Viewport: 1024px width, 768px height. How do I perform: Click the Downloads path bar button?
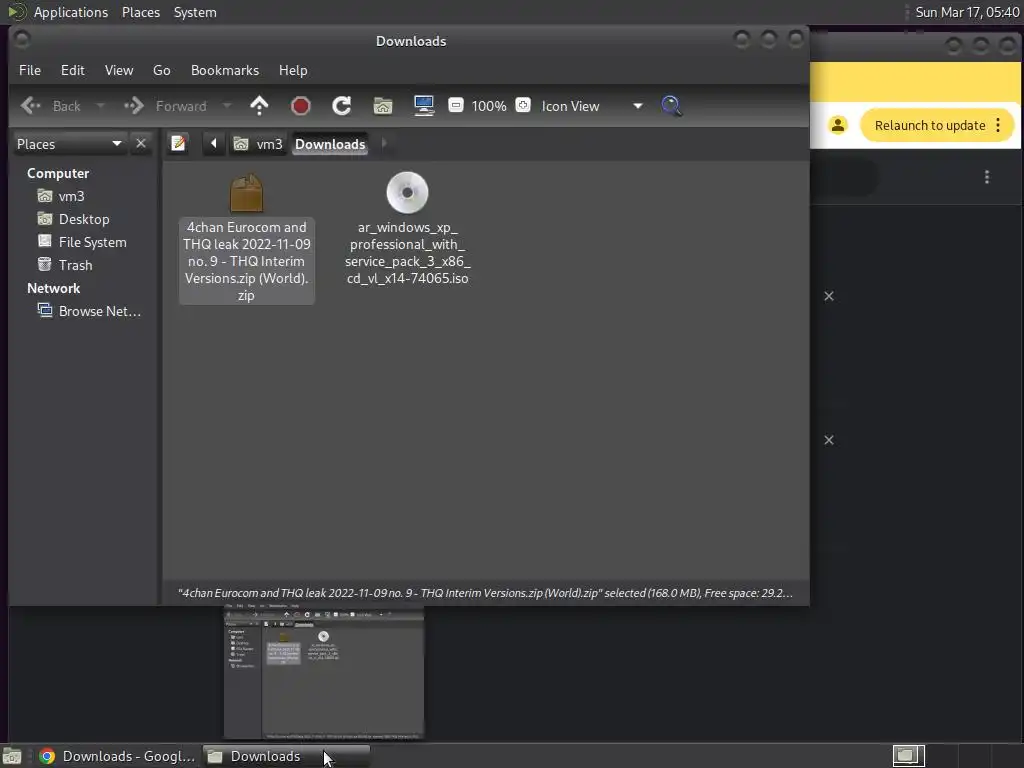(x=330, y=144)
